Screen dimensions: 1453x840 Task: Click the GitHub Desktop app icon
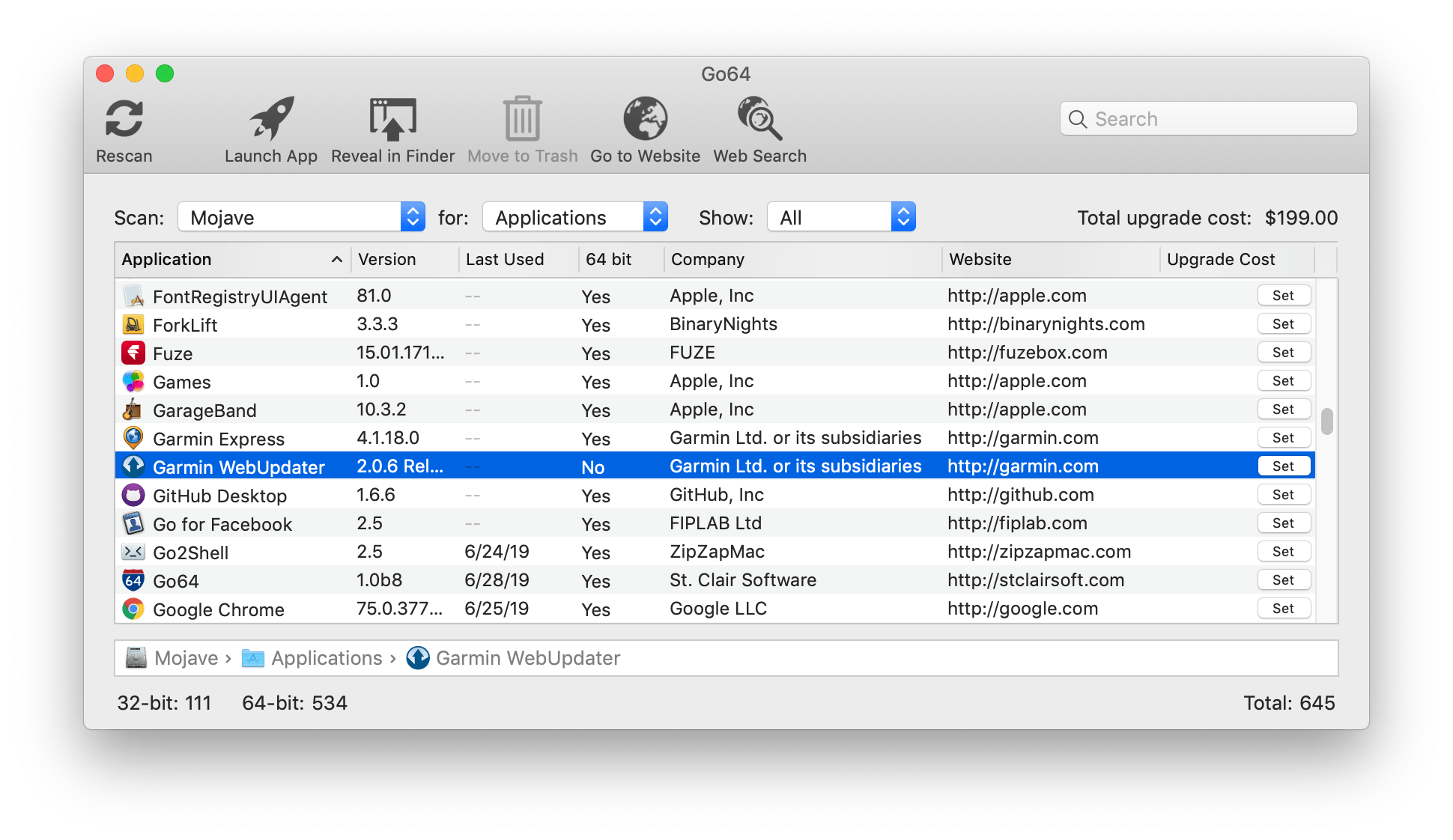(x=133, y=494)
